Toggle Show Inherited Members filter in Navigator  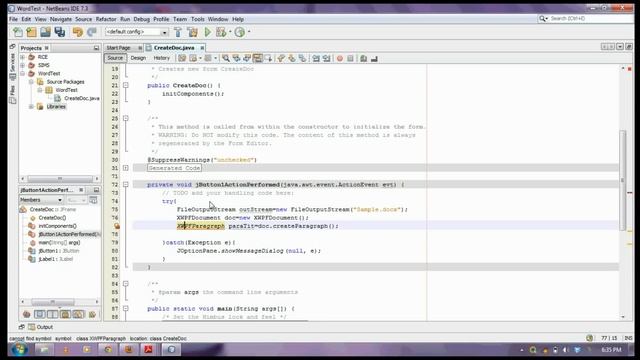click(27, 314)
